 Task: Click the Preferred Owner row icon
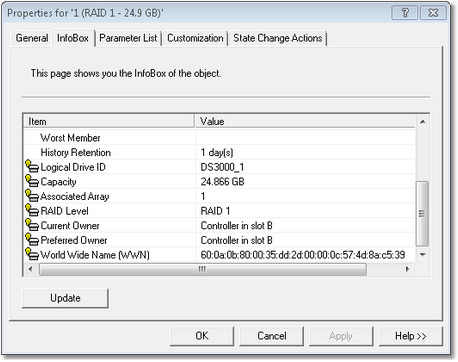coord(32,239)
